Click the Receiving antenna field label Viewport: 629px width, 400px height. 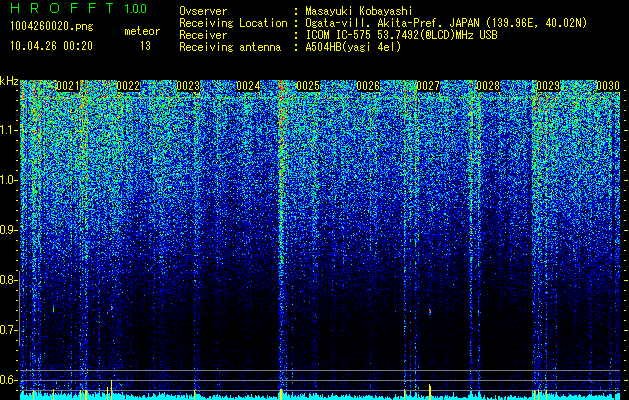pyautogui.click(x=230, y=47)
